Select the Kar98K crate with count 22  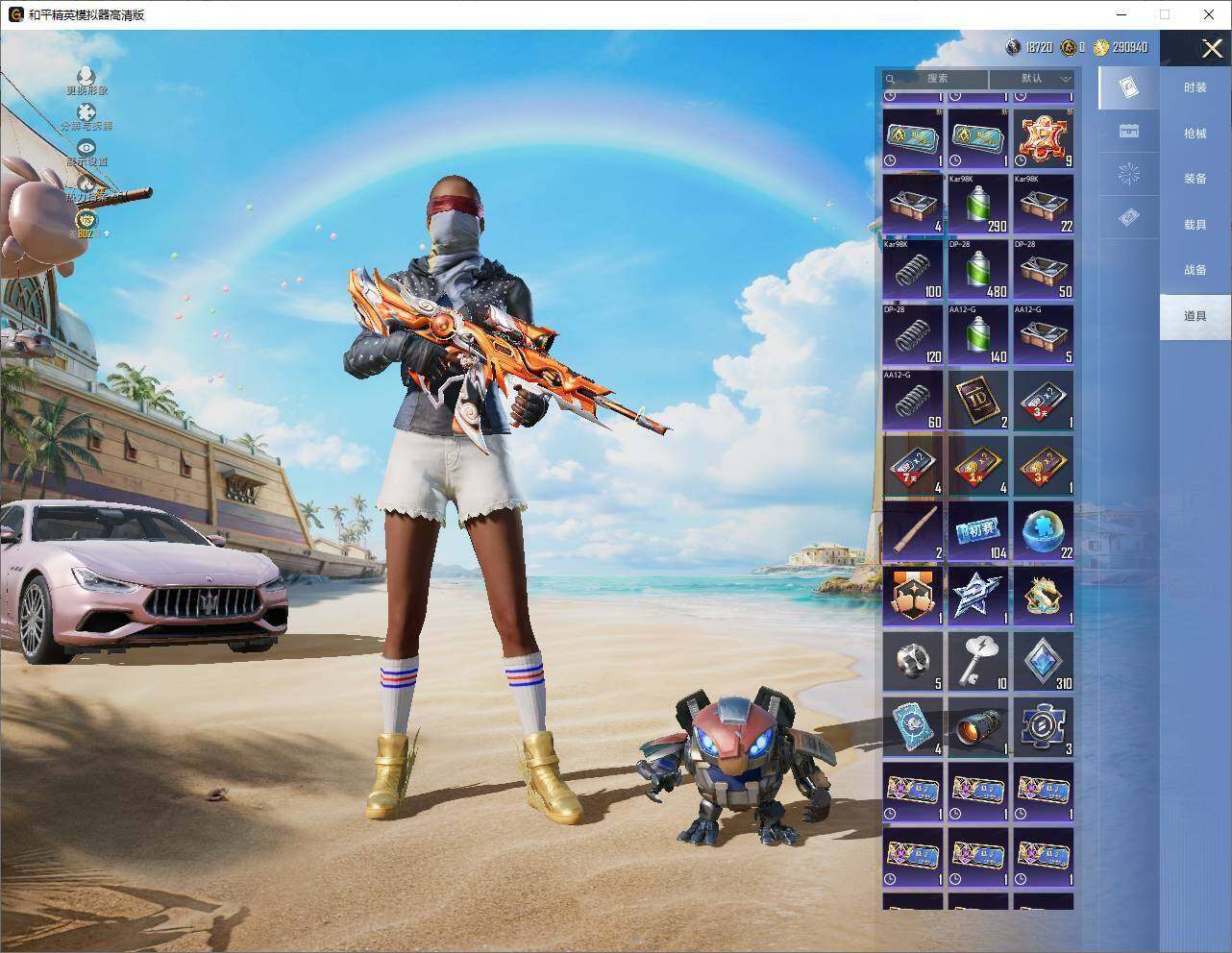tap(1044, 204)
